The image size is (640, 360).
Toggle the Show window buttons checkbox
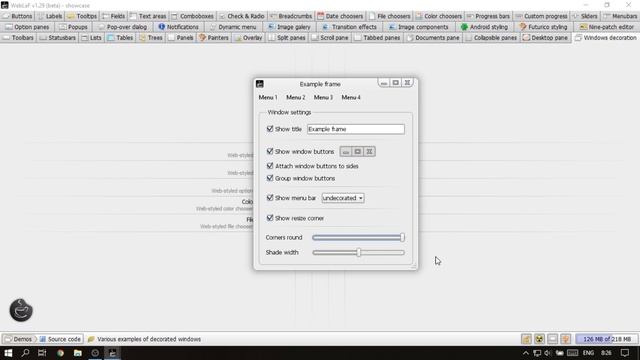pos(270,151)
